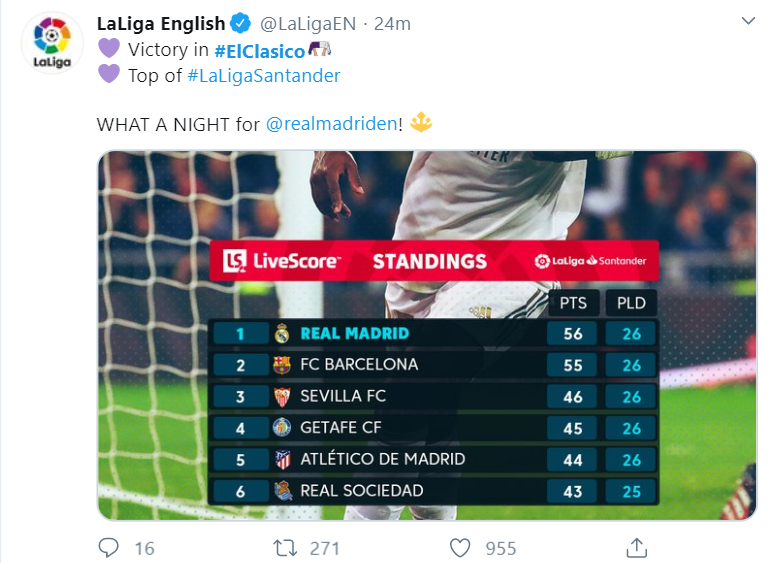Viewport: 772px width, 563px height.
Task: Click the blue verified badge
Action: pyautogui.click(x=241, y=23)
